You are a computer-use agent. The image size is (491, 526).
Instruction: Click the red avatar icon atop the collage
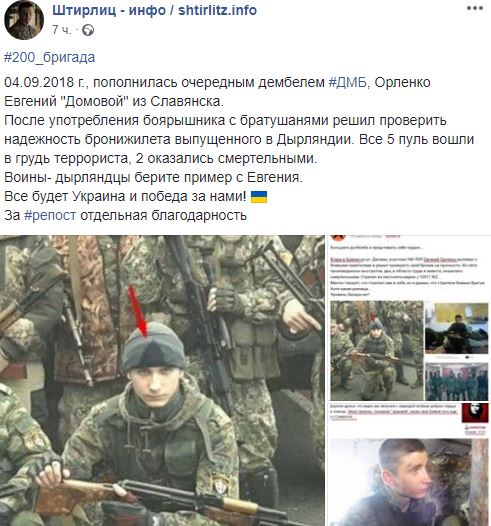(338, 237)
